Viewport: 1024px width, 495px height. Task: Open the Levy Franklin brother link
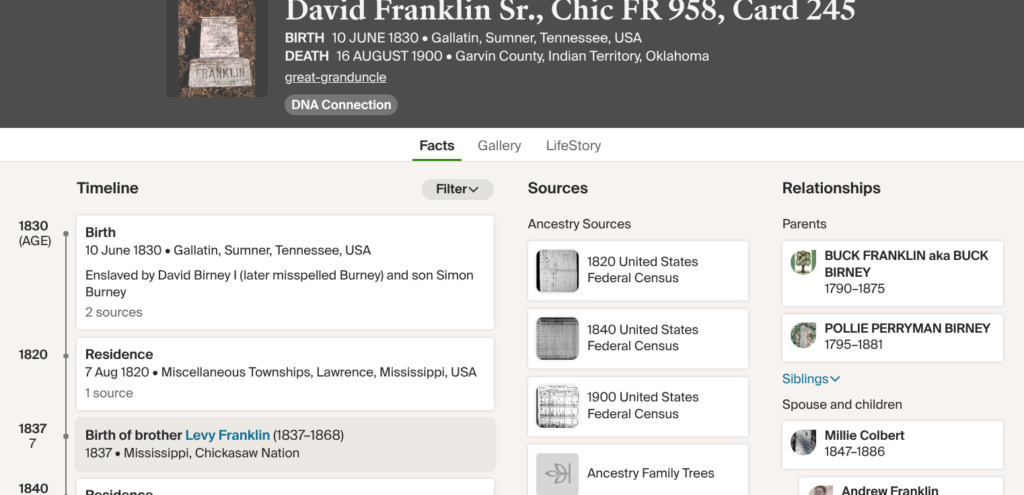227,435
